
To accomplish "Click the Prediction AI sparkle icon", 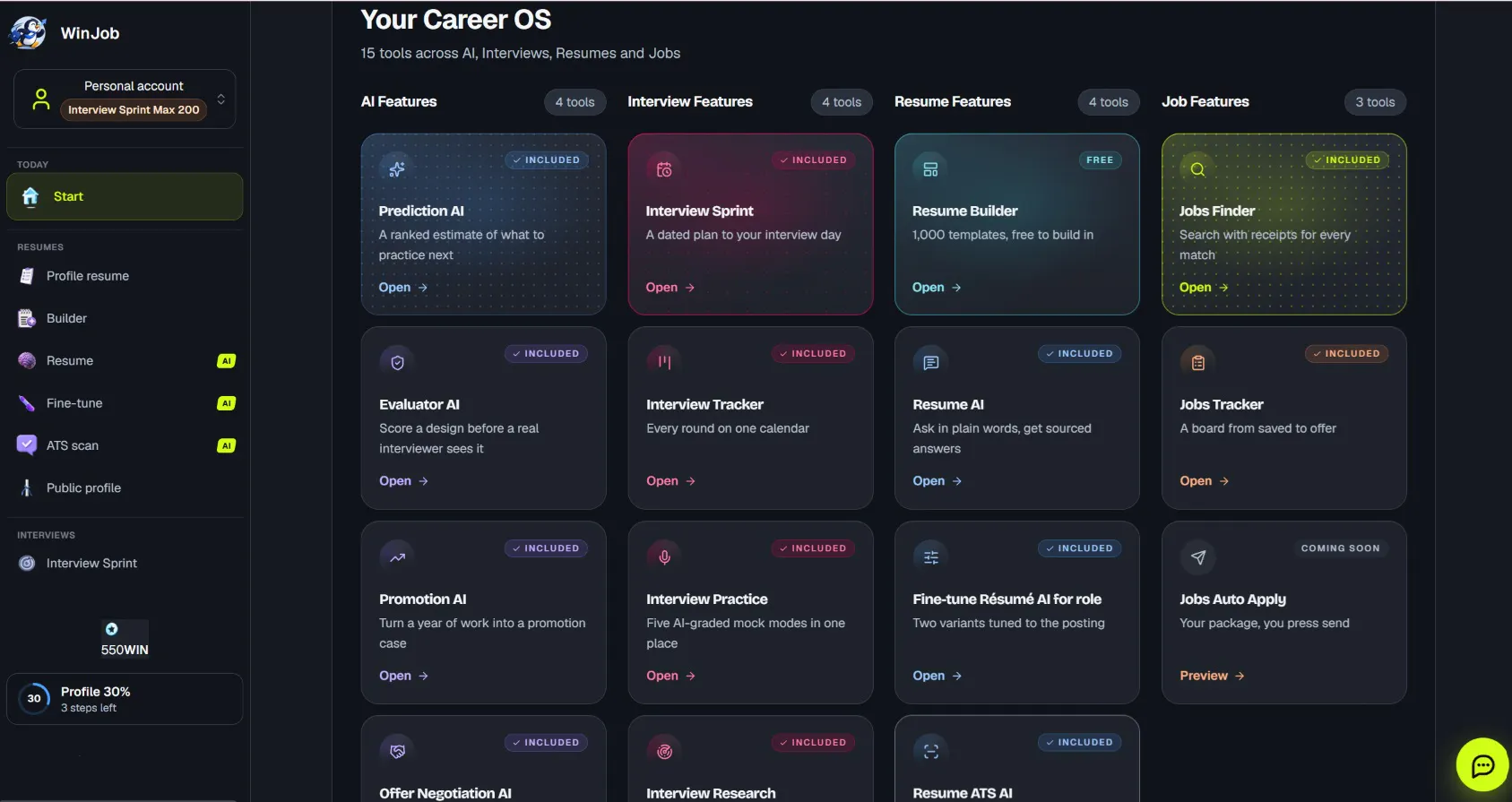I will [x=397, y=168].
